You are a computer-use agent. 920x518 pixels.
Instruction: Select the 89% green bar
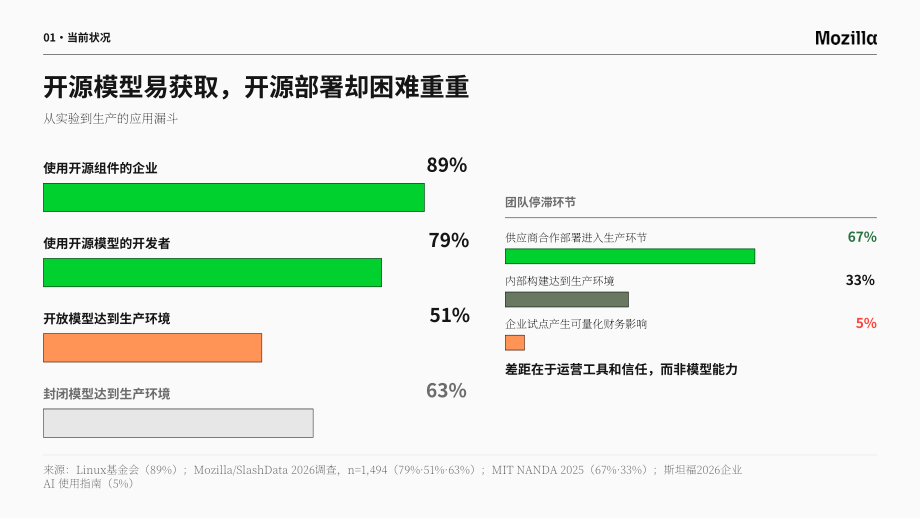click(x=234, y=198)
